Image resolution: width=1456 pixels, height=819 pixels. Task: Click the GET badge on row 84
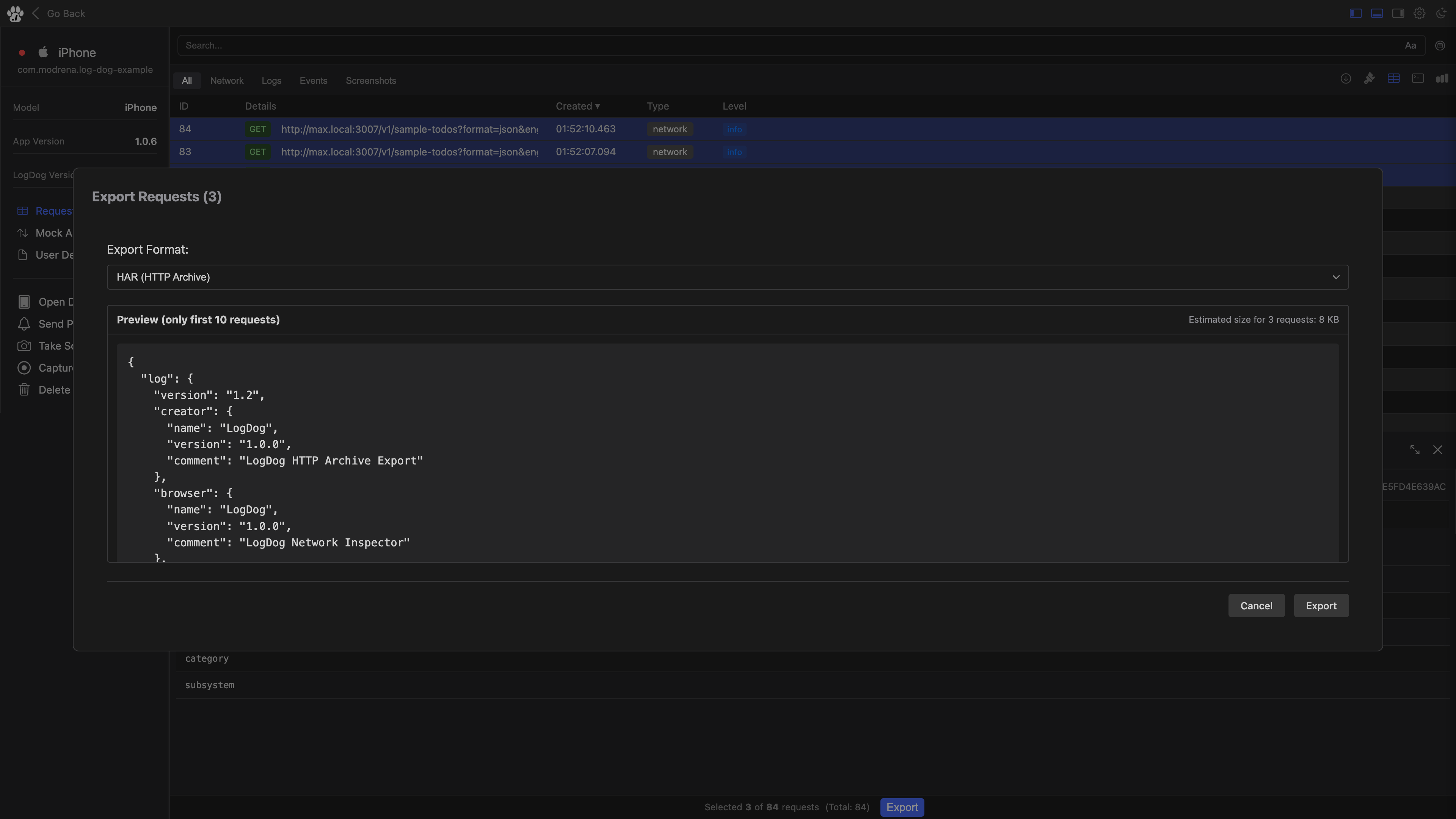point(258,129)
